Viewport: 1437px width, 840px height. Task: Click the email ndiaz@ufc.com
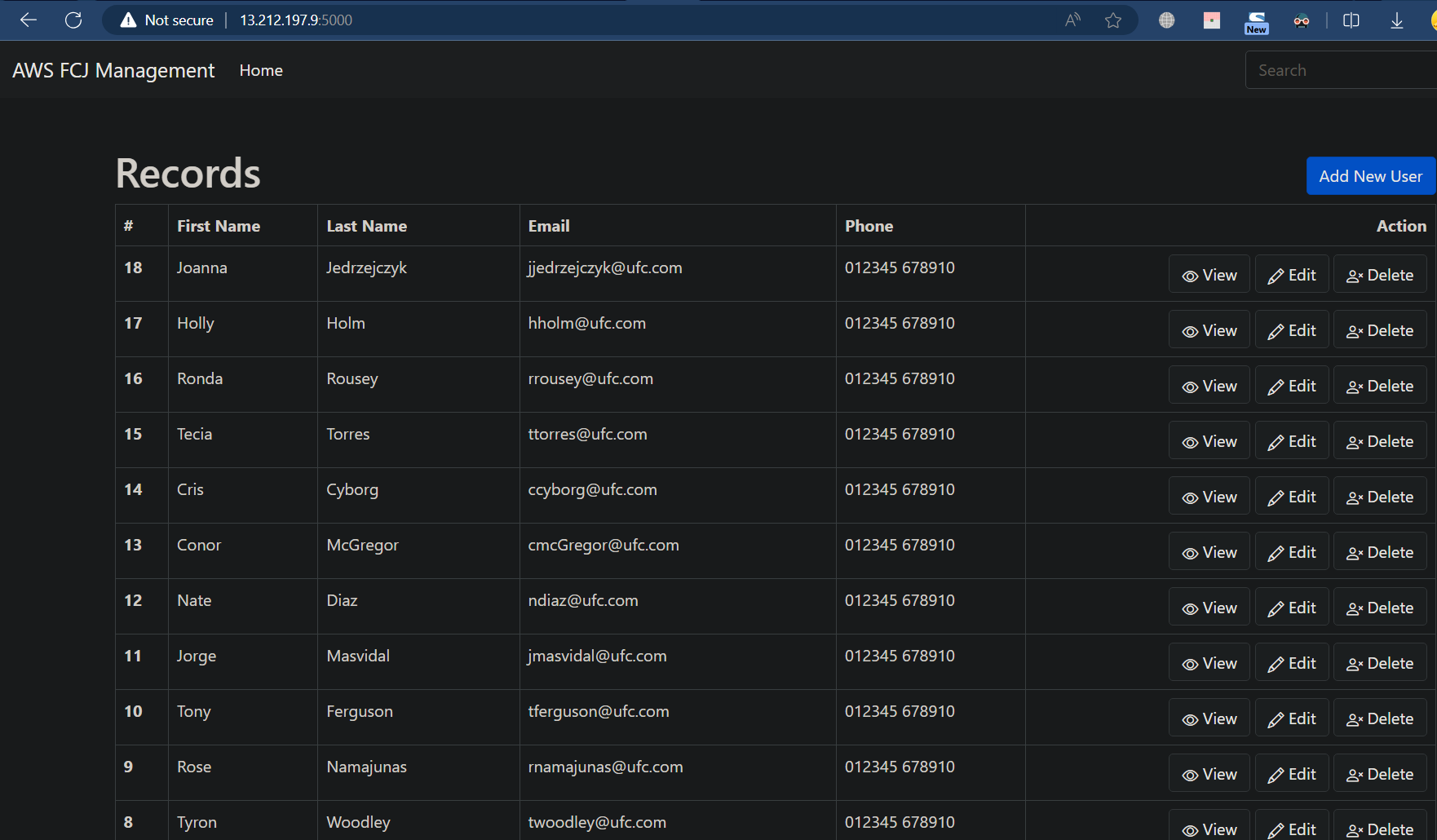click(583, 600)
